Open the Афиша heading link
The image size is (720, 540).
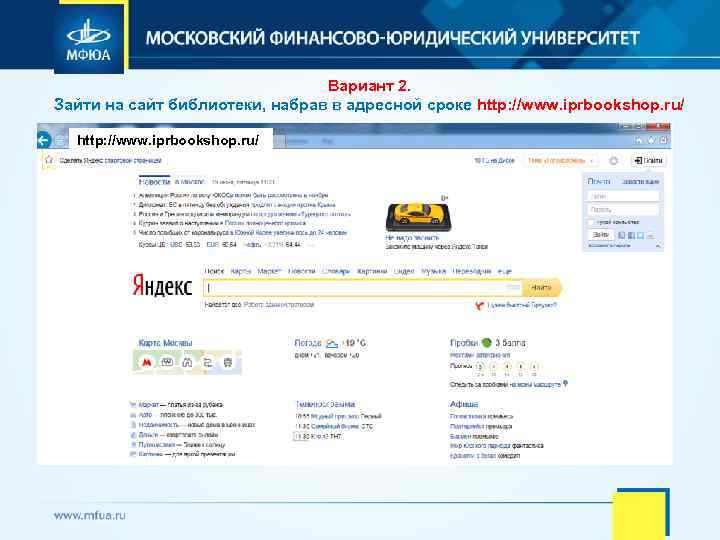coord(464,404)
